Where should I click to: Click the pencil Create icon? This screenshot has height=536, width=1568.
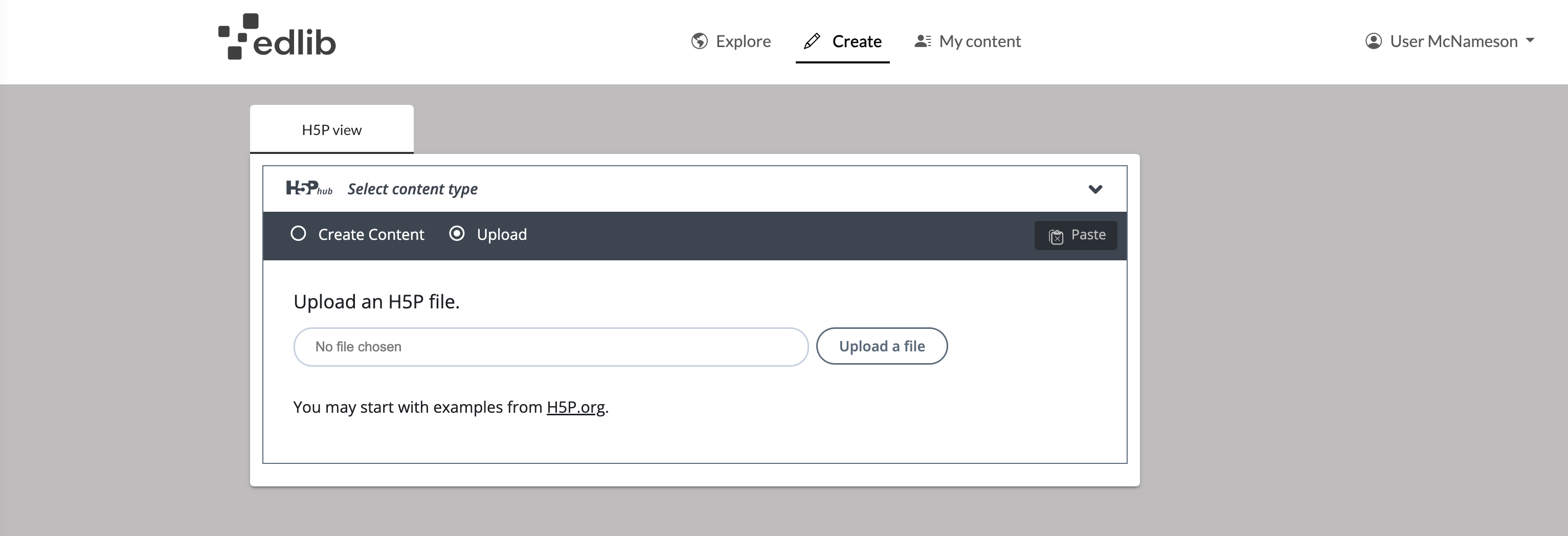tap(812, 41)
